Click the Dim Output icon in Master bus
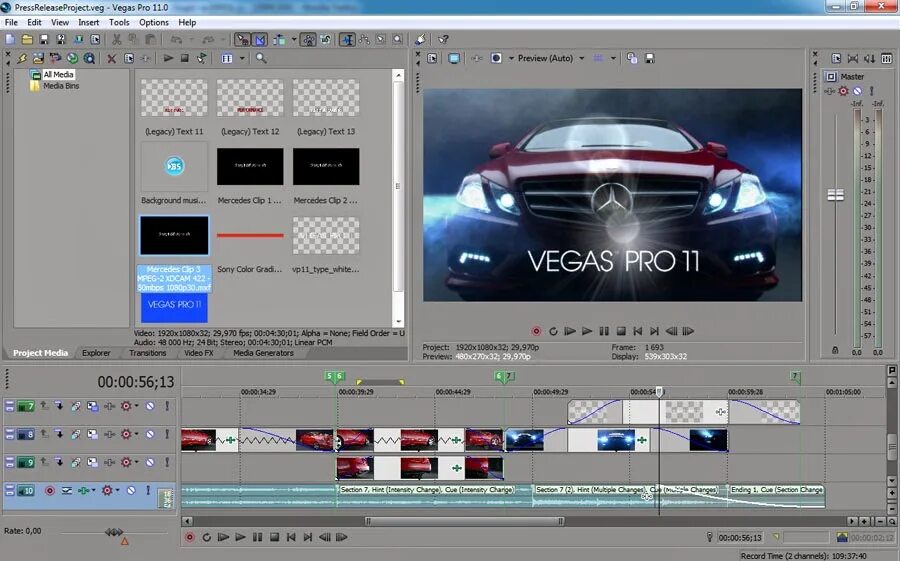 [870, 59]
